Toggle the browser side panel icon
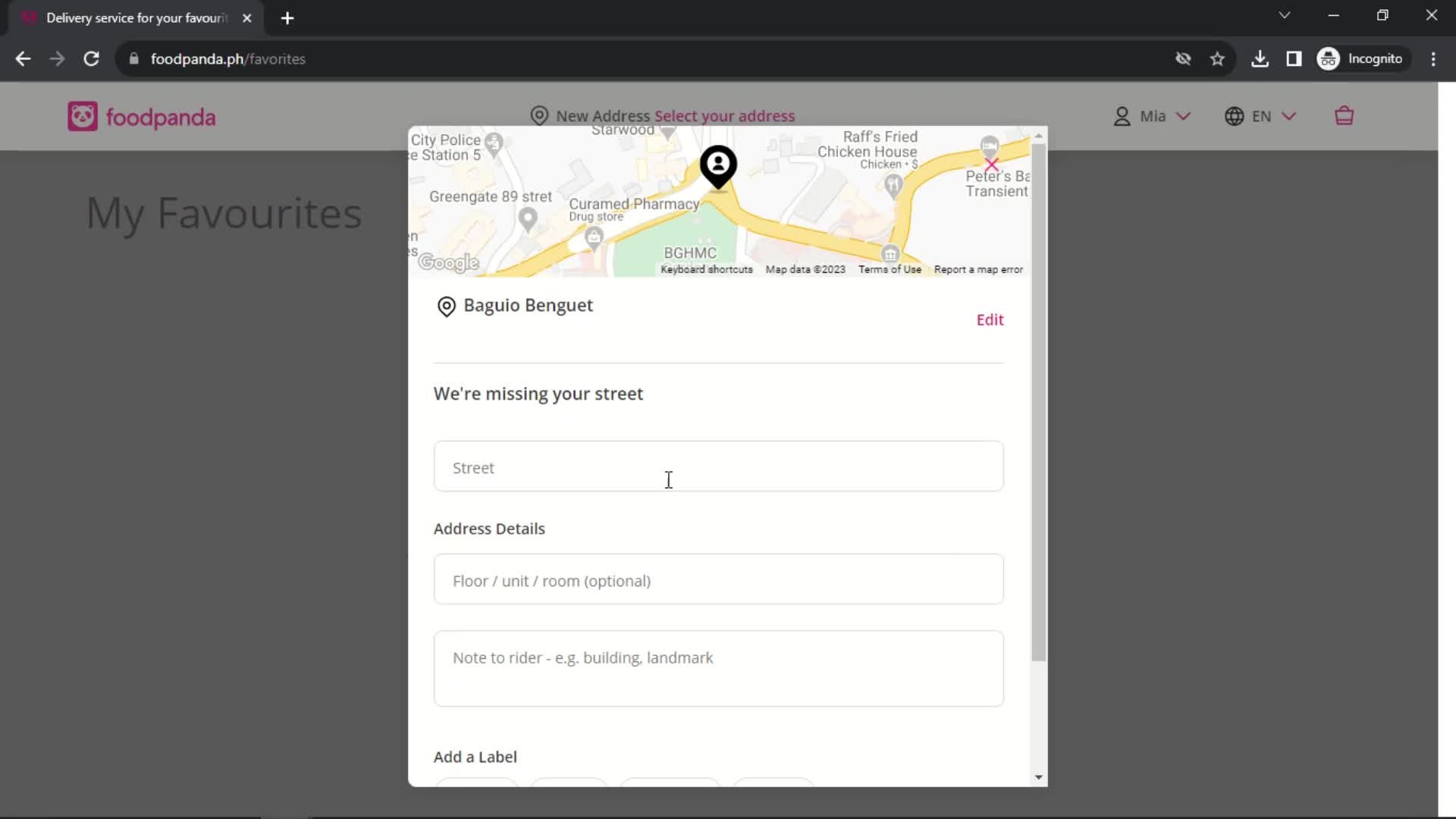Viewport: 1456px width, 819px height. [x=1294, y=58]
